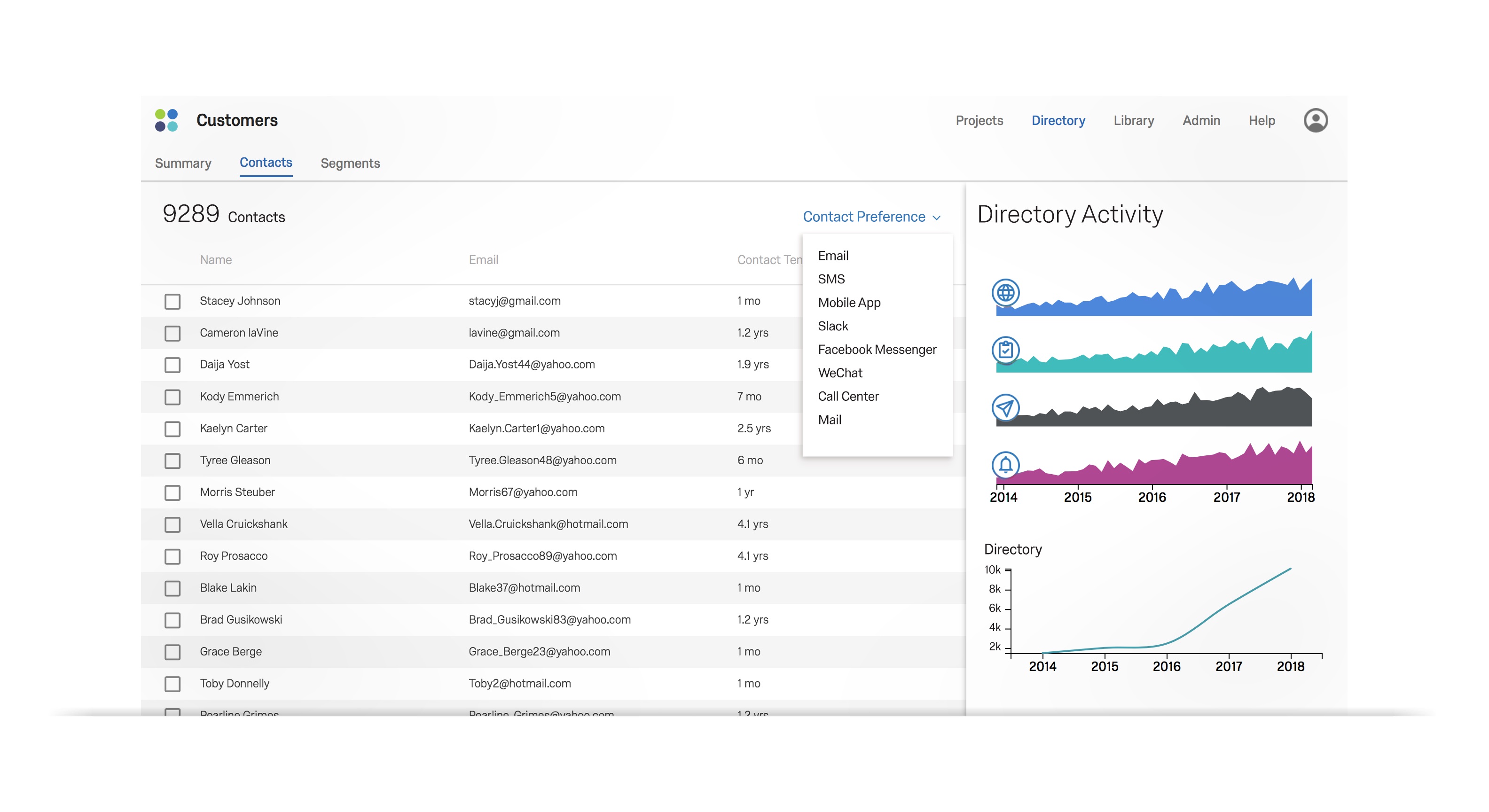
Task: Pick the Call Center preference option
Action: (x=847, y=397)
